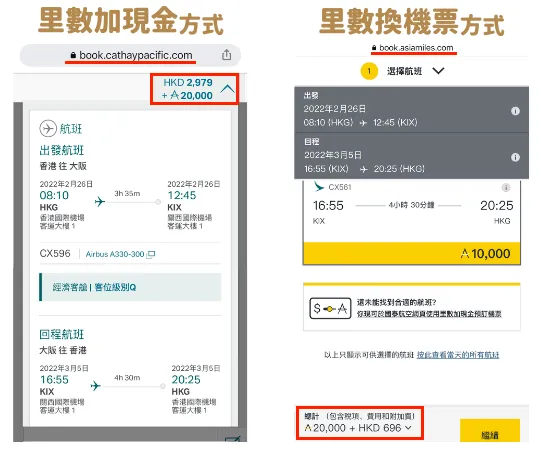Open the info icon for the 回程 flight
The height and width of the screenshot is (450, 542).
(515, 157)
